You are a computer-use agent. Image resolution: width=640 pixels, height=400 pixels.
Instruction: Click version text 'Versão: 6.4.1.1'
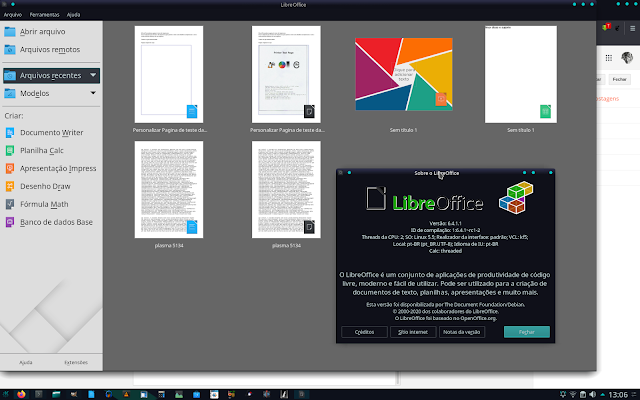[445, 223]
